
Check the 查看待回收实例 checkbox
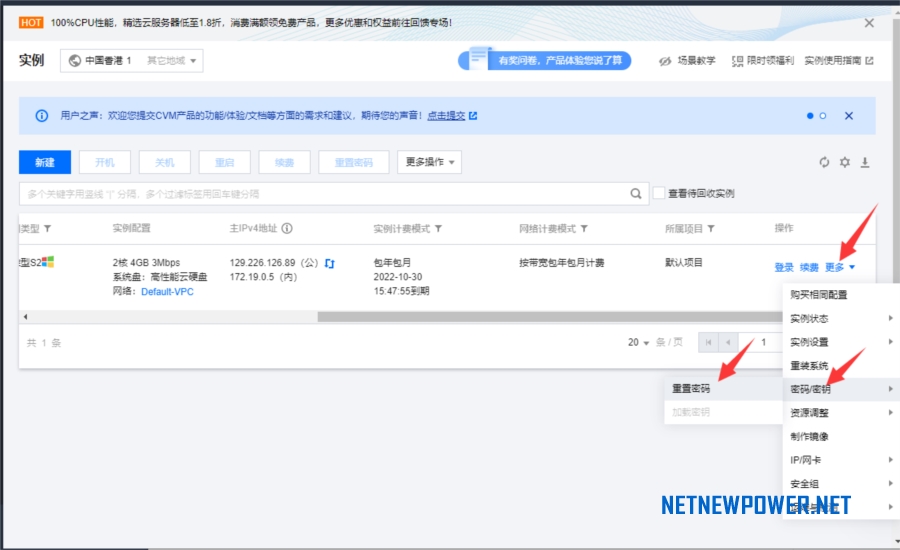(x=659, y=193)
